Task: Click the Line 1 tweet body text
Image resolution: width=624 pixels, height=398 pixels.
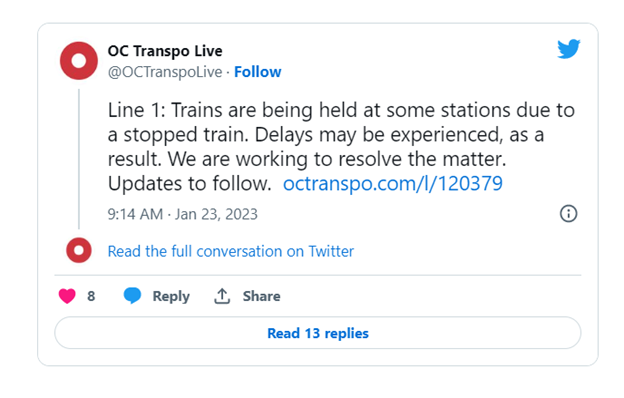Action: click(341, 147)
